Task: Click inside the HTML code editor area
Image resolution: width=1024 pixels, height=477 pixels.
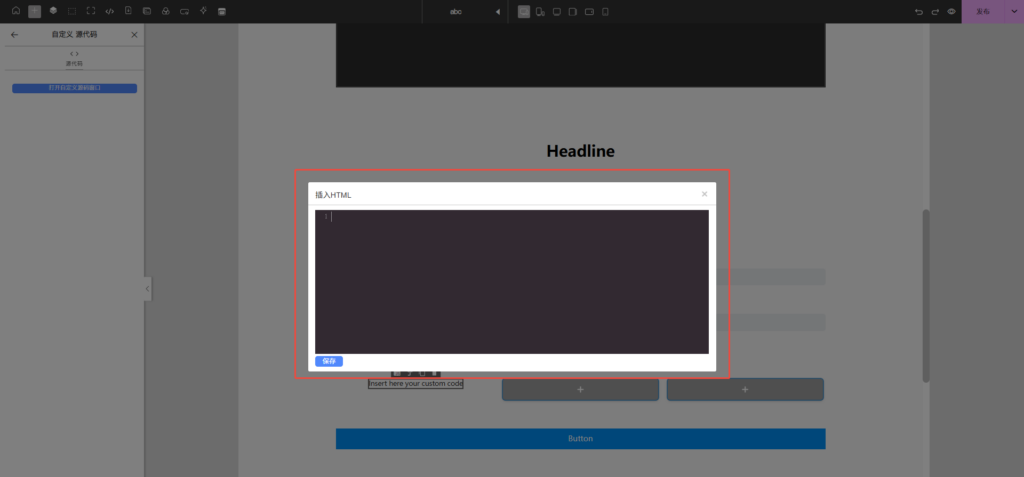Action: (512, 281)
